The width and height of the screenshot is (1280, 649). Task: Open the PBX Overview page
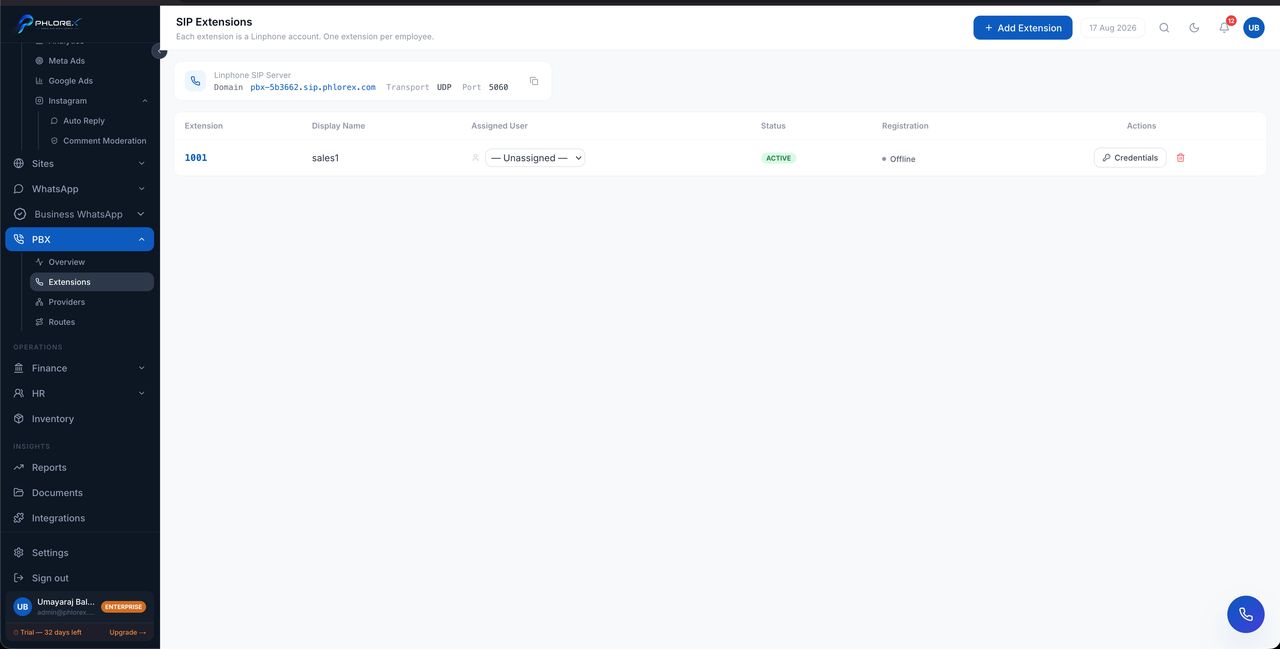[x=66, y=262]
